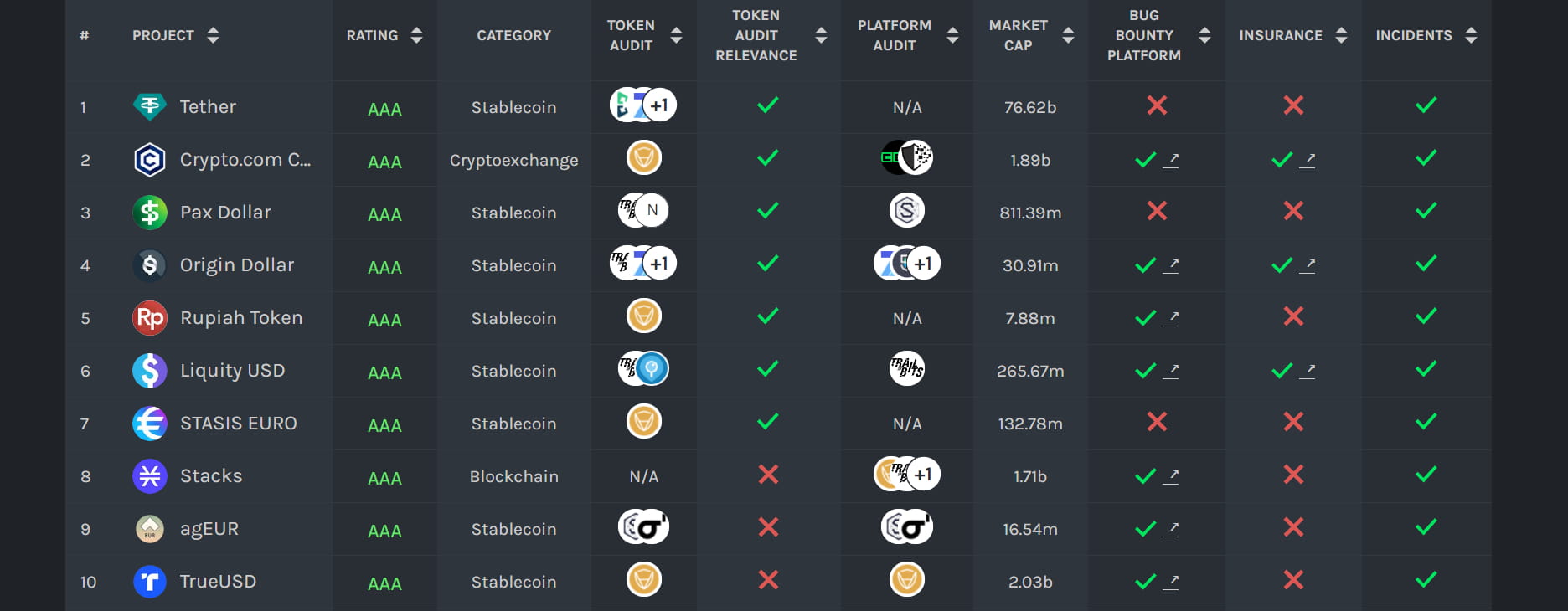Click STASIS EURO token audit badge
The width and height of the screenshot is (1568, 611).
tap(644, 422)
